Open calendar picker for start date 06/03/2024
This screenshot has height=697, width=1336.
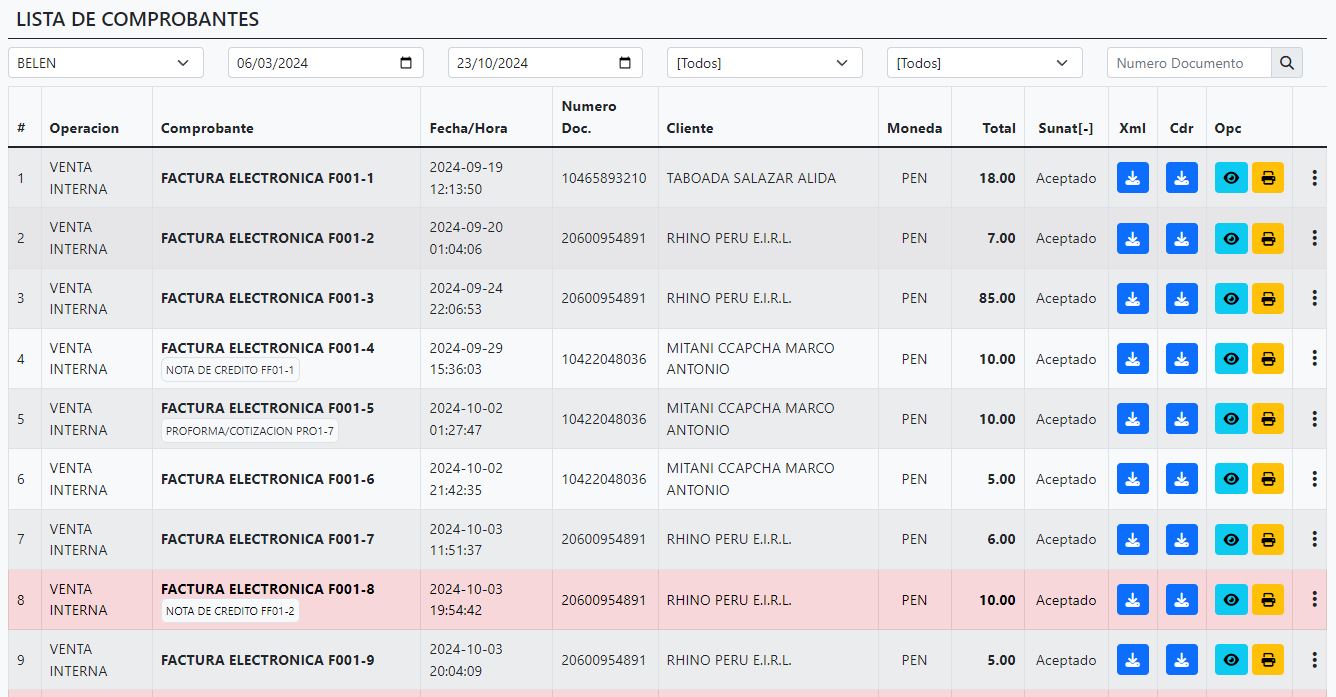pos(406,63)
